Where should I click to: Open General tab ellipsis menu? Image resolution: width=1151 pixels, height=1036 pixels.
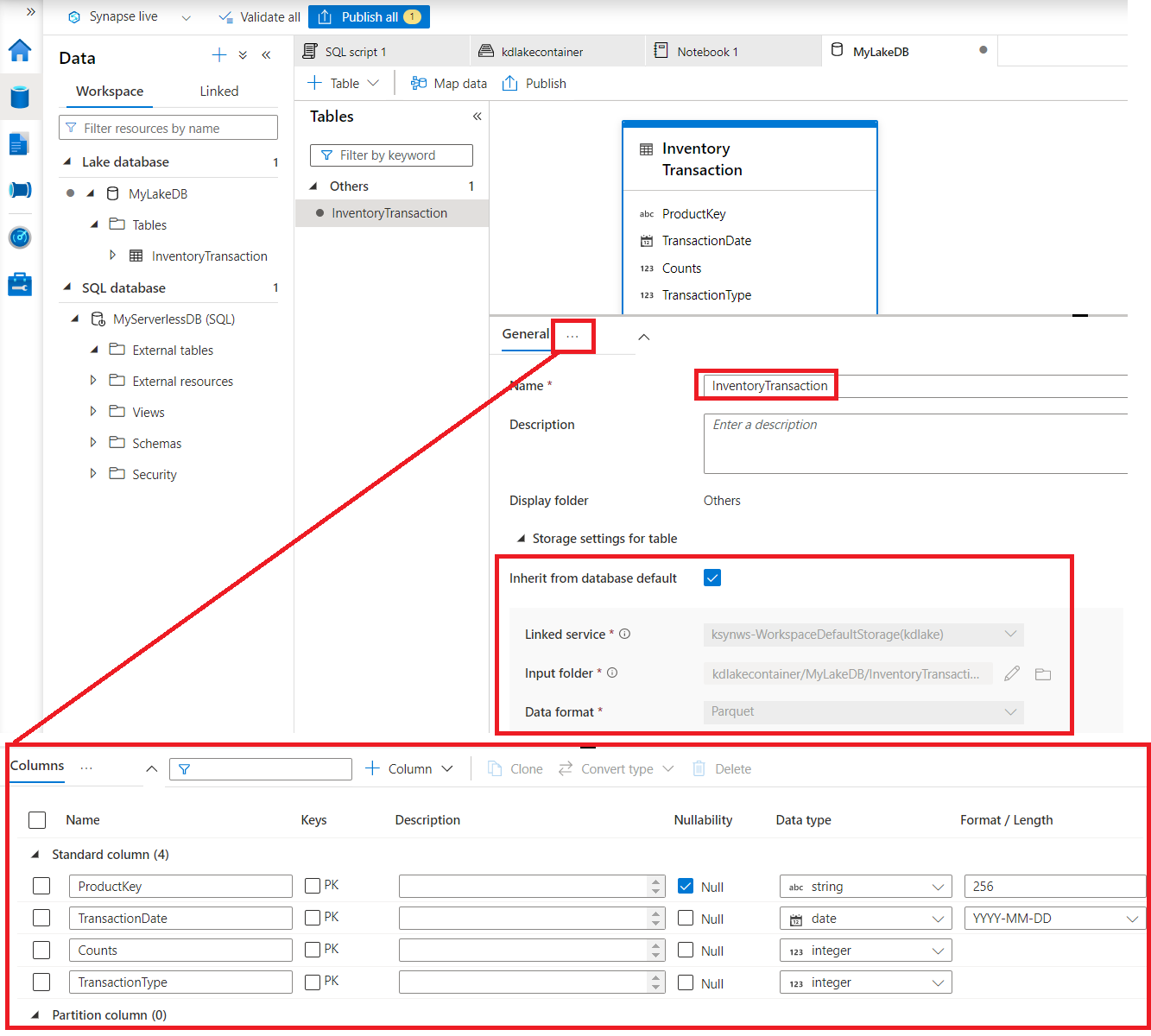point(572,336)
